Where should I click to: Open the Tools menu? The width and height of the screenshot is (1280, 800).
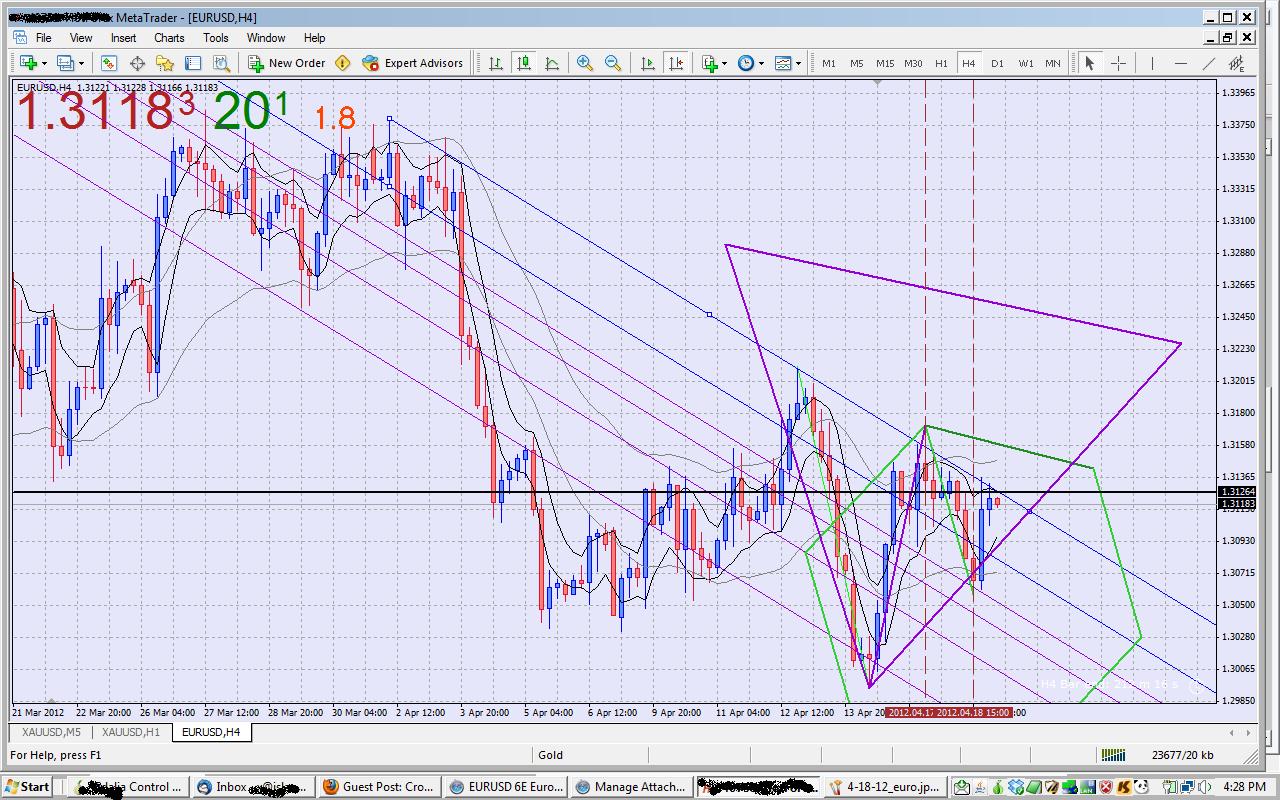point(216,38)
